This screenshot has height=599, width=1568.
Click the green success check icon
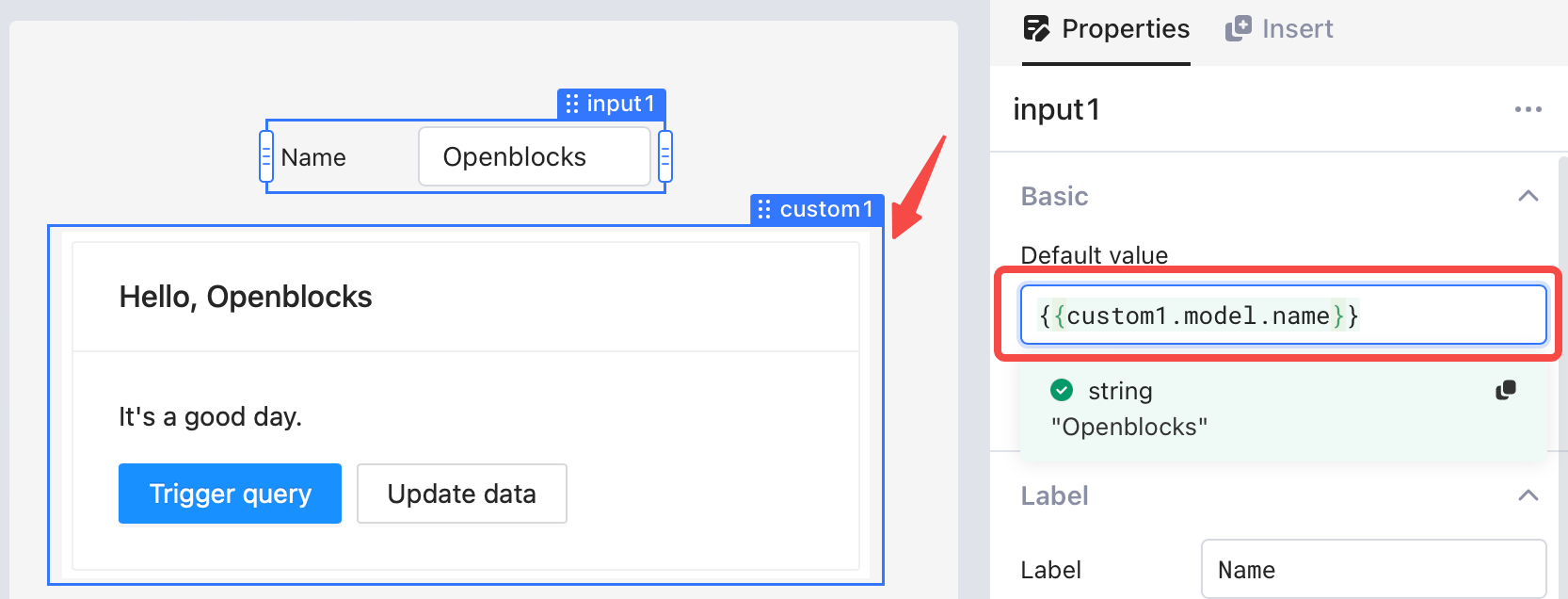pos(1062,390)
